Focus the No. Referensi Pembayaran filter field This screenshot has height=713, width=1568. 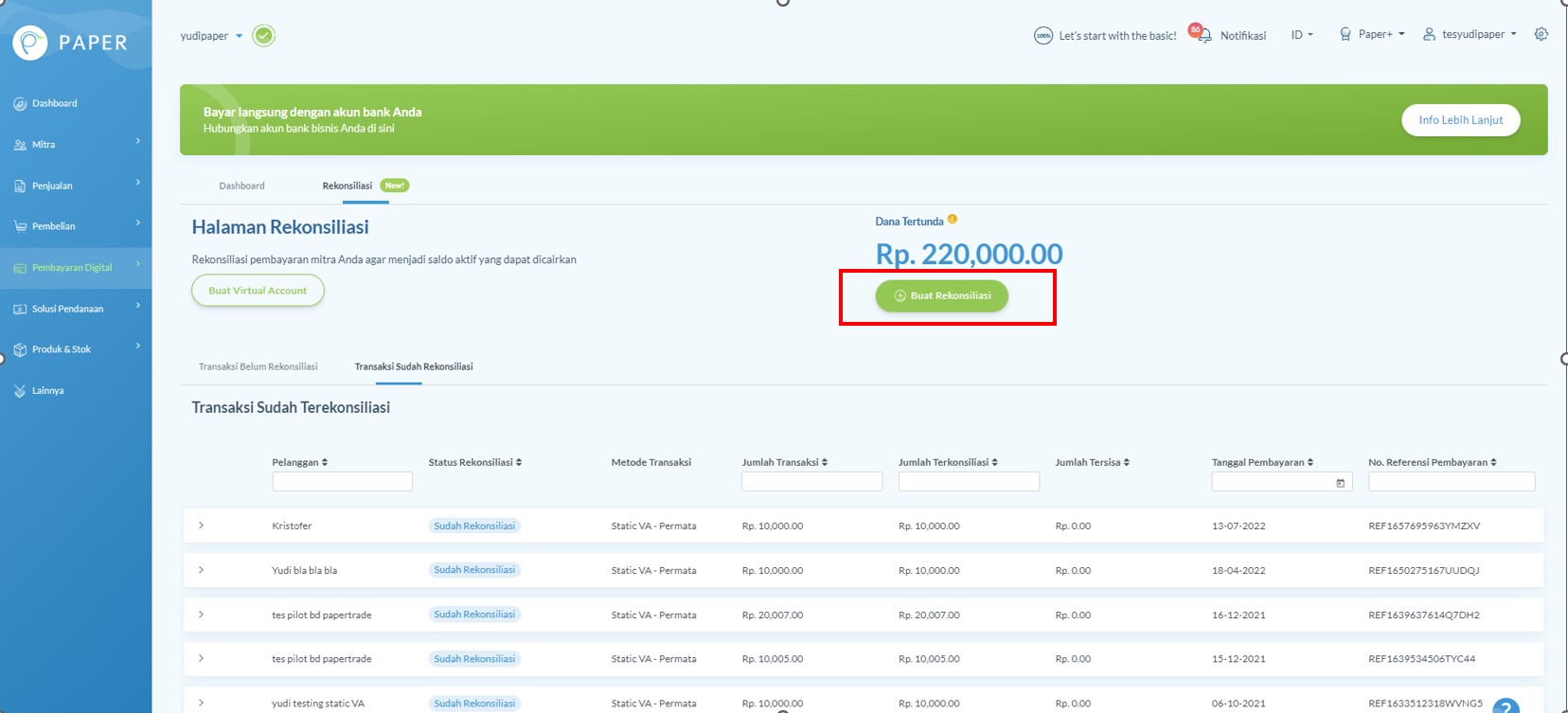[x=1452, y=482]
